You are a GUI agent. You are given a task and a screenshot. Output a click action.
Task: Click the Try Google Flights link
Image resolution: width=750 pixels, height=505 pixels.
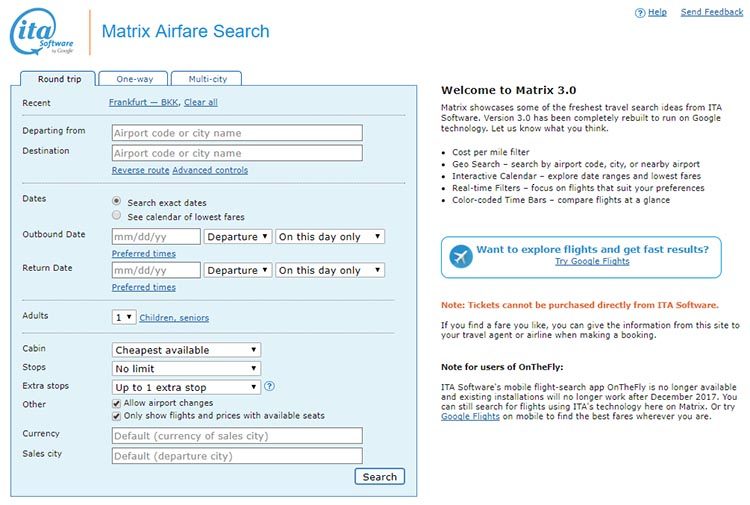[592, 262]
